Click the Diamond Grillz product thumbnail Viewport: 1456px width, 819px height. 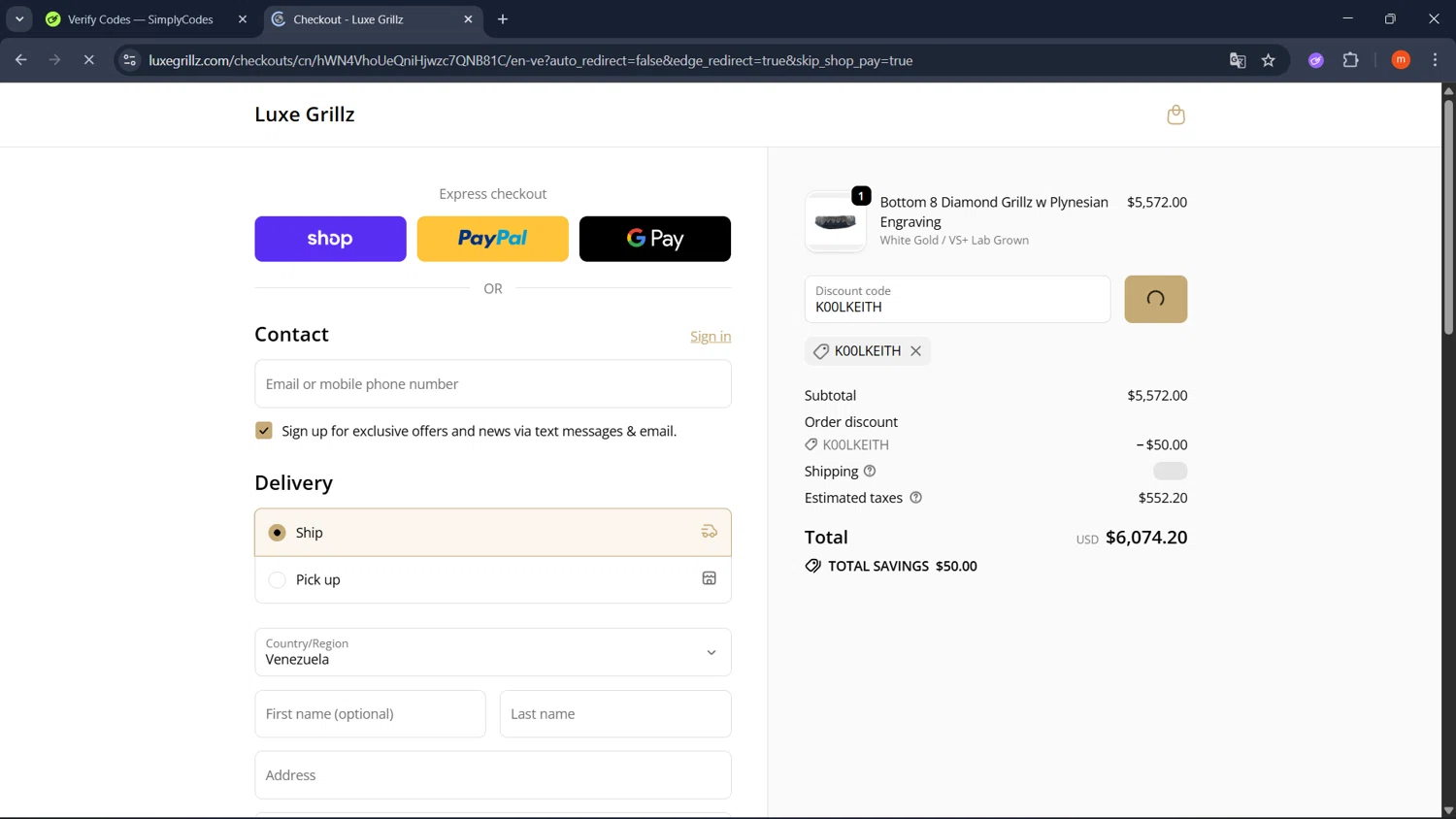click(835, 222)
